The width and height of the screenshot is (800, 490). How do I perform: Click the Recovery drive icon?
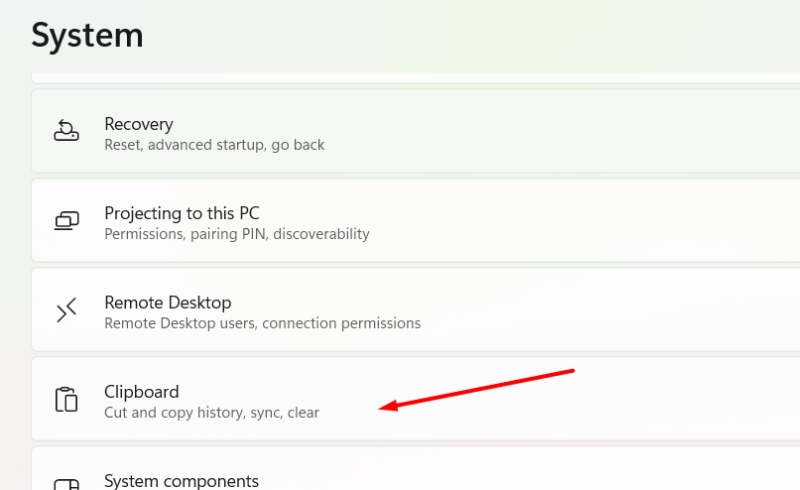point(66,131)
